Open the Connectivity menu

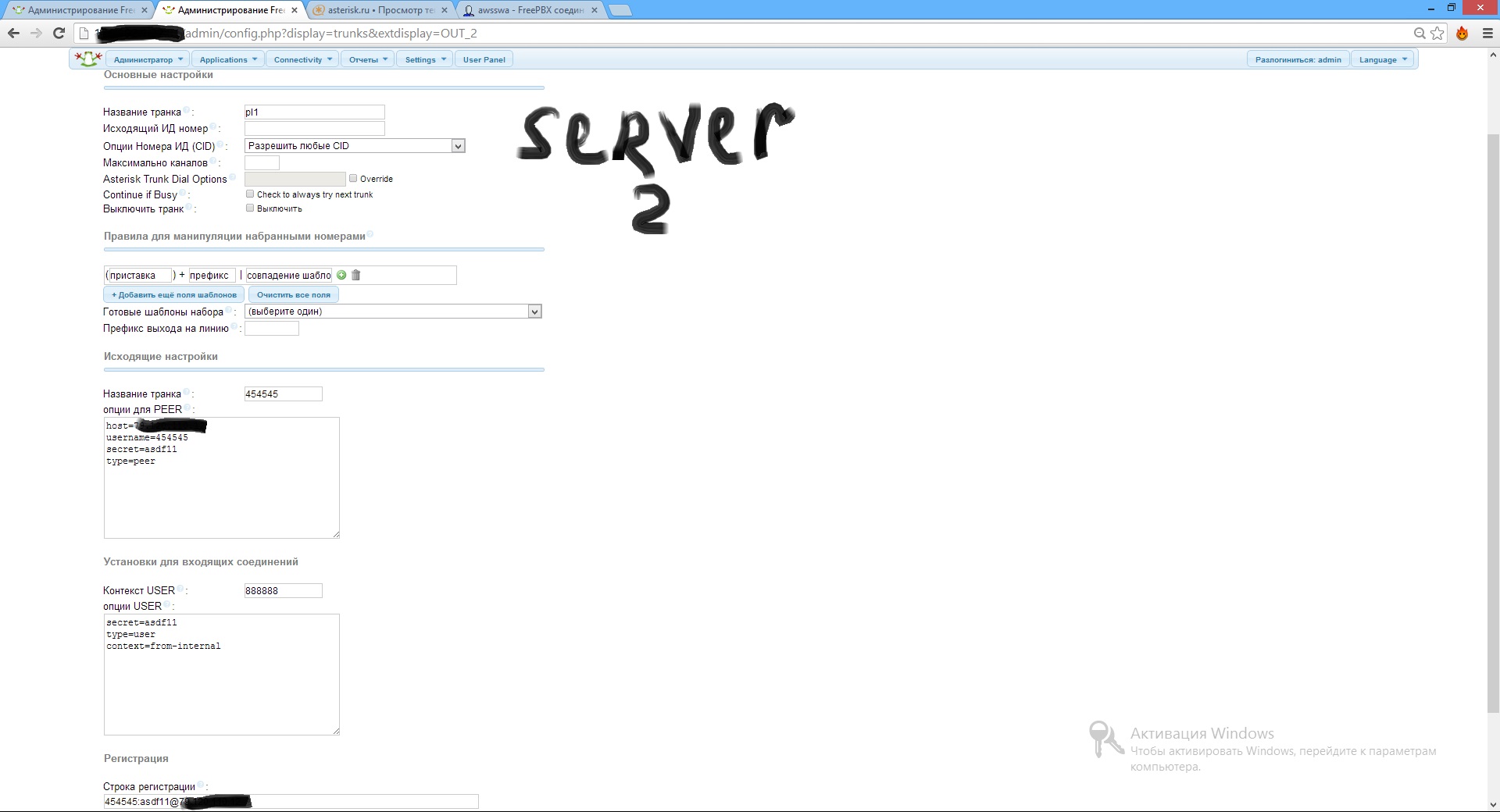(x=302, y=59)
